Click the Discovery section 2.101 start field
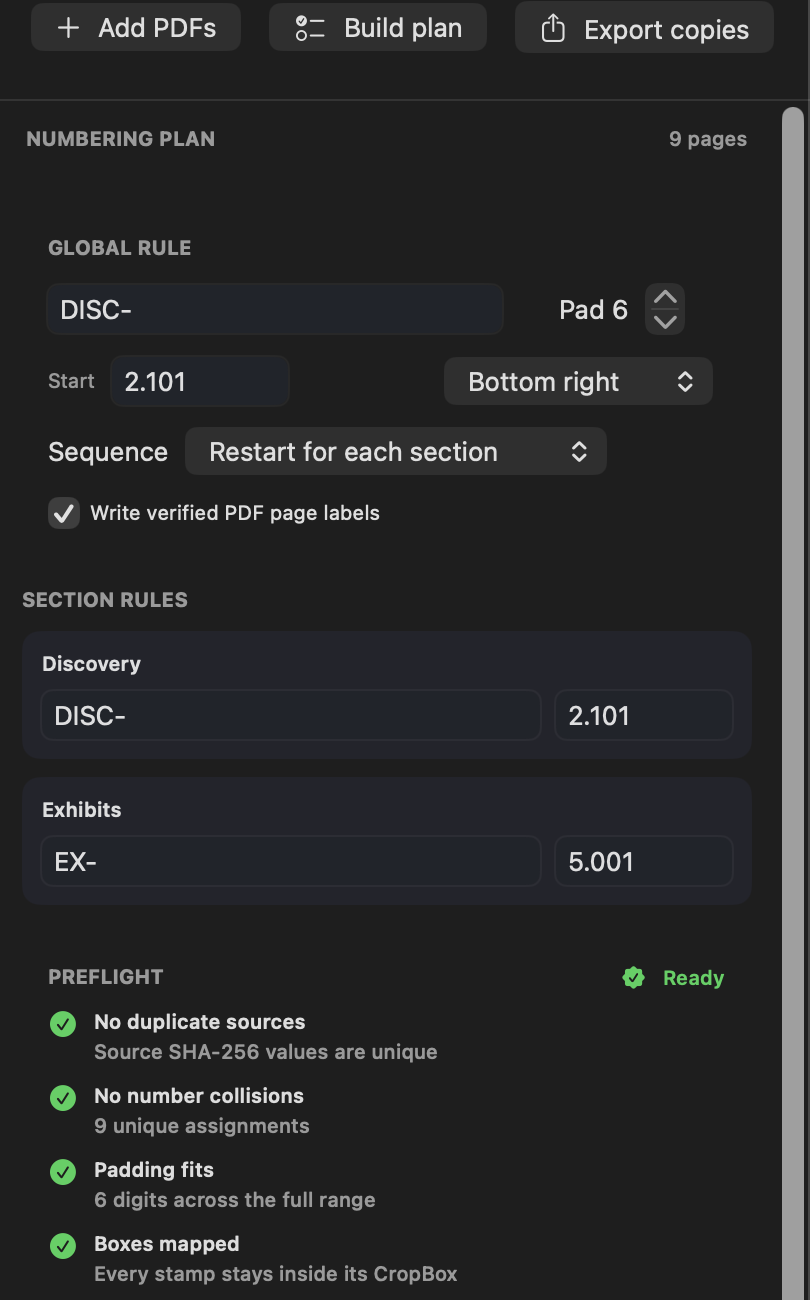Screen dimensions: 810x1300 pyautogui.click(x=644, y=716)
